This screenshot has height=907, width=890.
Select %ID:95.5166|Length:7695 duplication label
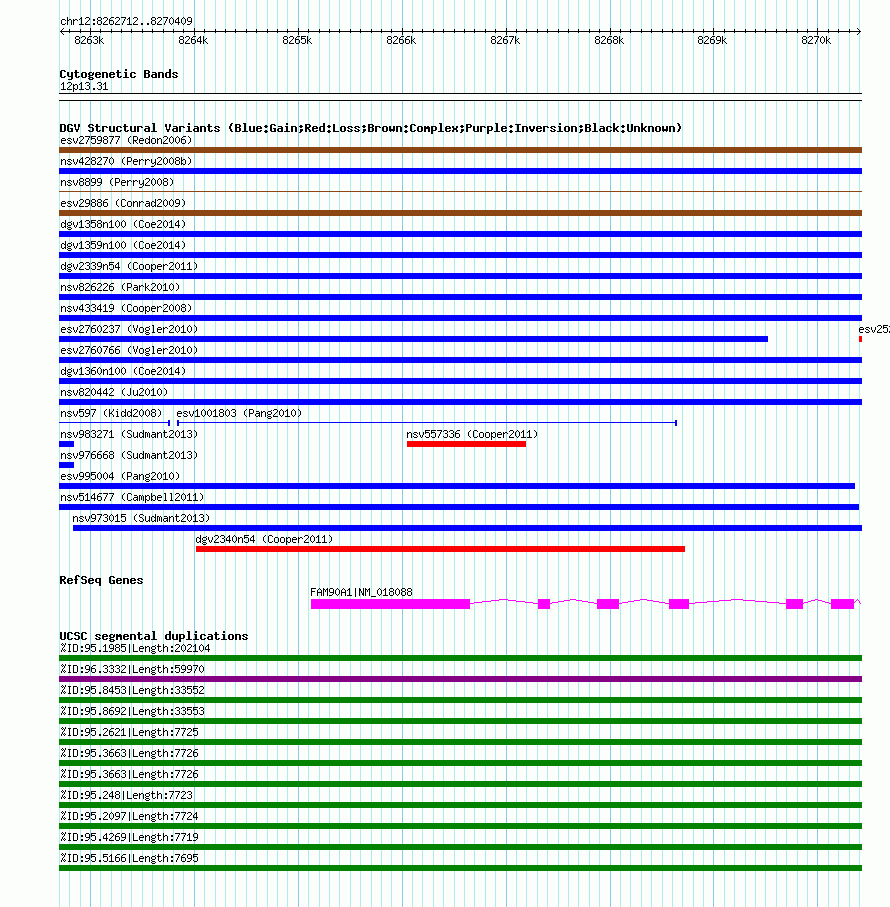130,858
